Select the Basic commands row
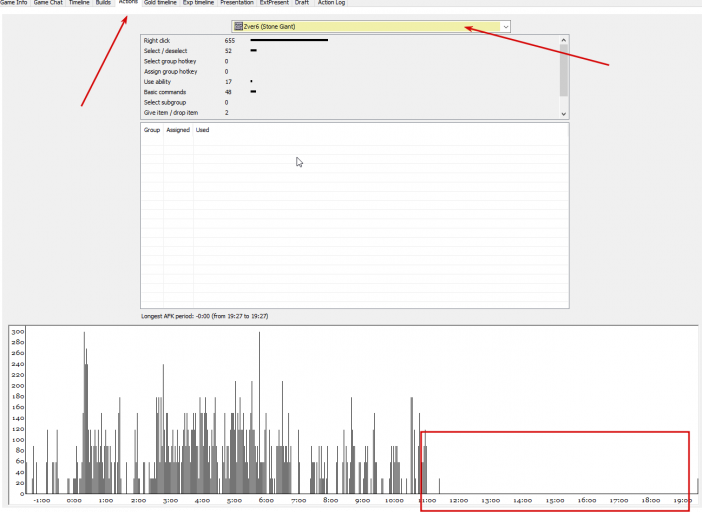The height and width of the screenshot is (512, 702). point(350,92)
